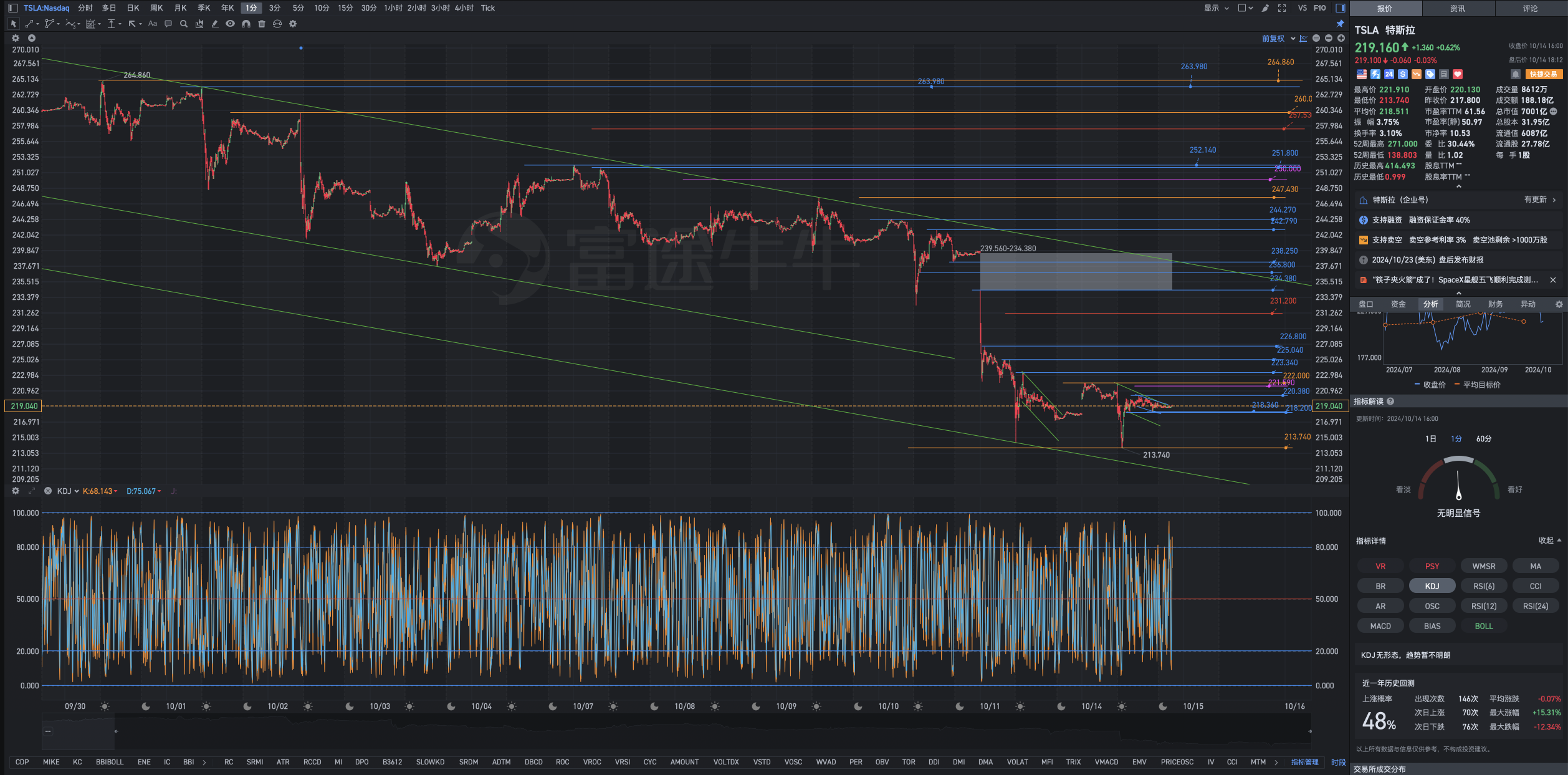
Task: Switch to the 15分 timeframe
Action: pos(346,8)
